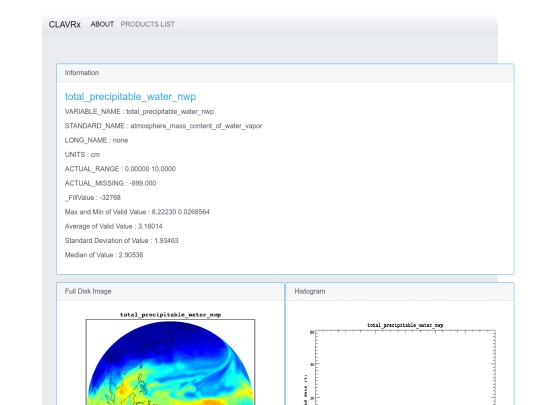Select the VARIABLE_NAME : total_precipitable_water_nwp line
Screen dimensions: 540x405
(139, 112)
